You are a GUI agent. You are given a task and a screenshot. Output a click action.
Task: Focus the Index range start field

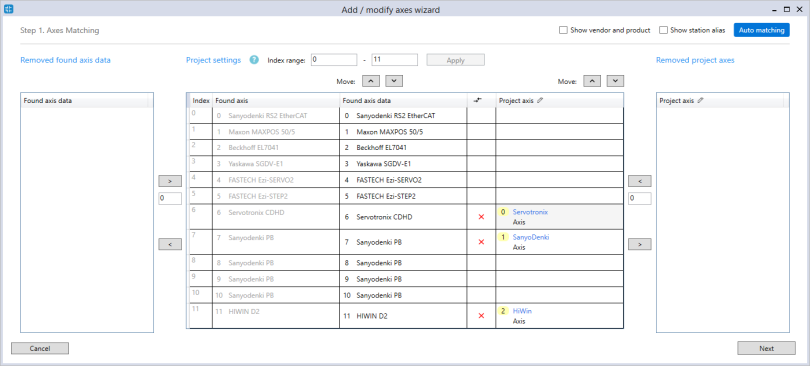[x=334, y=60]
